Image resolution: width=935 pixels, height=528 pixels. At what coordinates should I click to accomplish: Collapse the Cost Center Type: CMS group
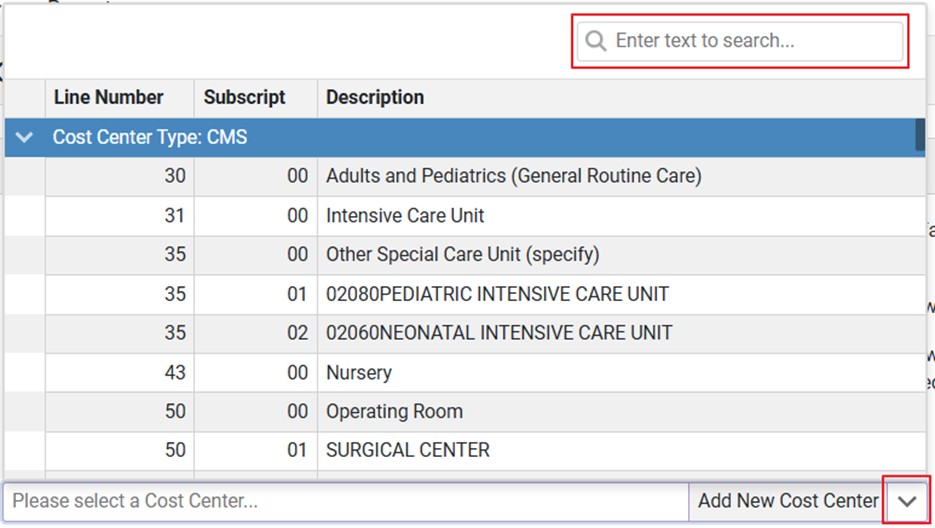point(25,137)
